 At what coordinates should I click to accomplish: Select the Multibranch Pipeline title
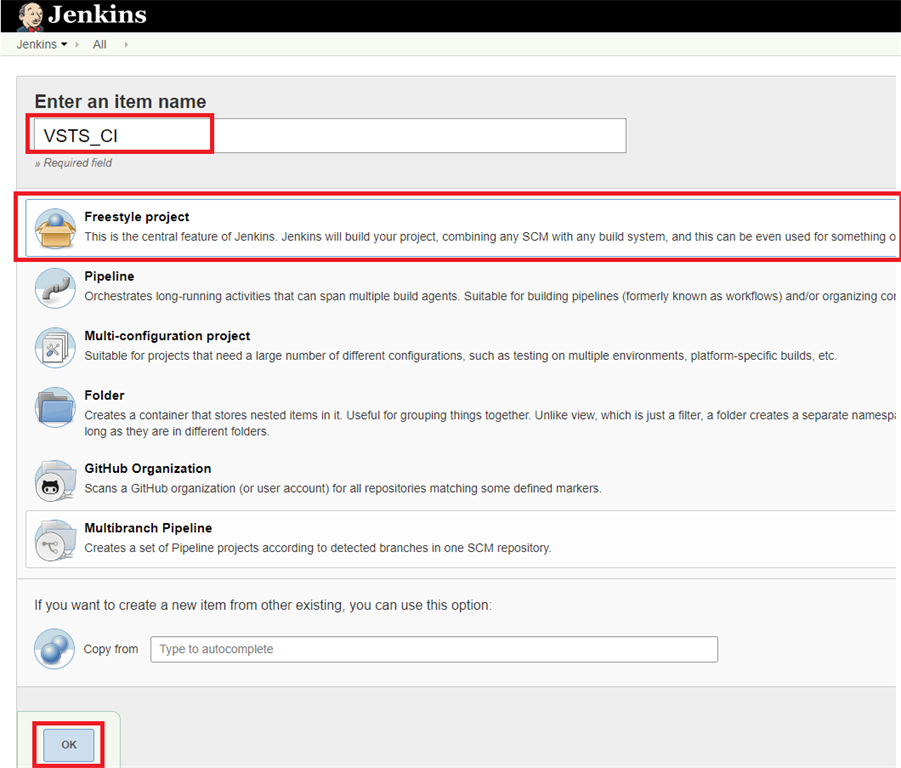click(x=148, y=528)
